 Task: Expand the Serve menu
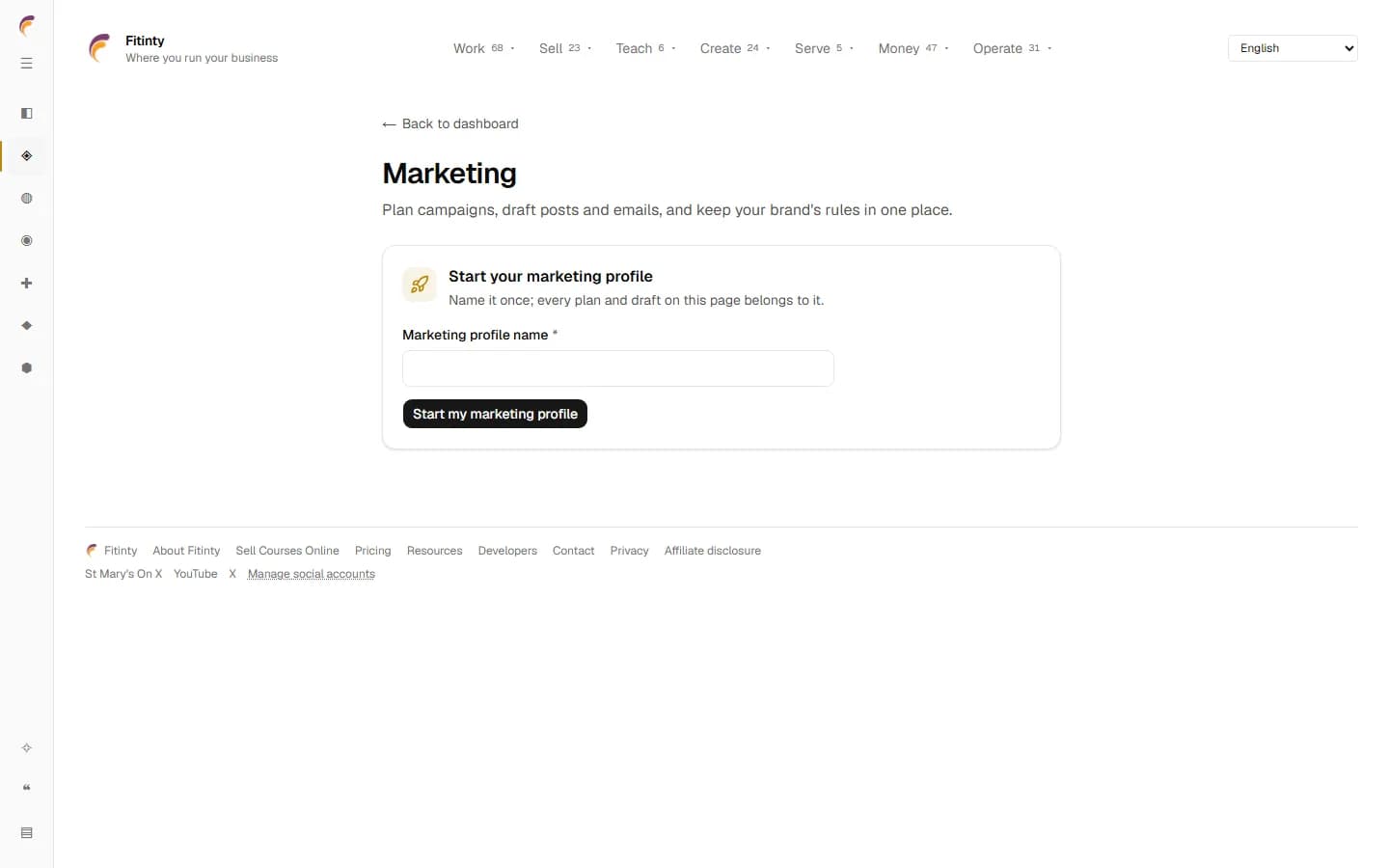(x=825, y=48)
